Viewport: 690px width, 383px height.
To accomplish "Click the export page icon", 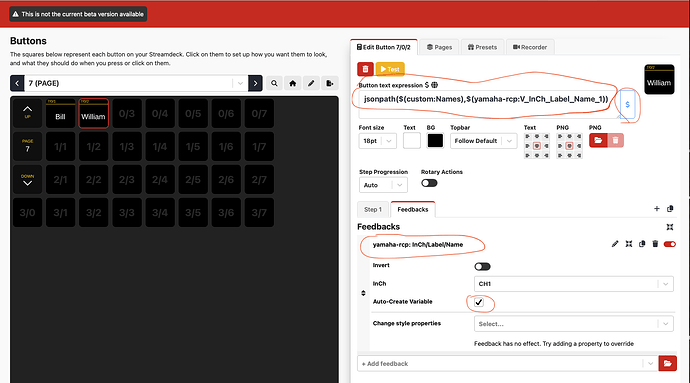I will 330,83.
